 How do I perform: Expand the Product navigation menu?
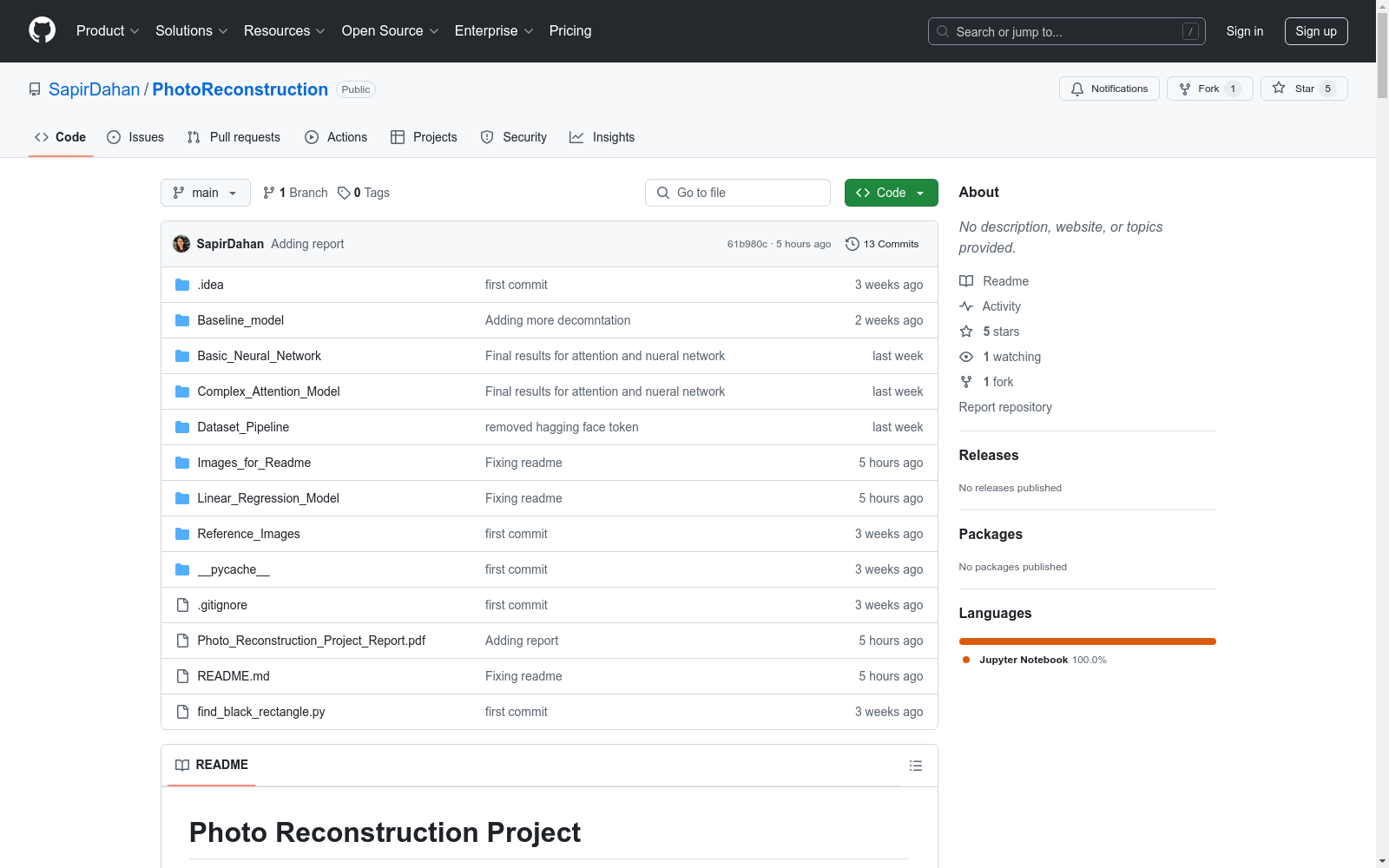point(107,30)
